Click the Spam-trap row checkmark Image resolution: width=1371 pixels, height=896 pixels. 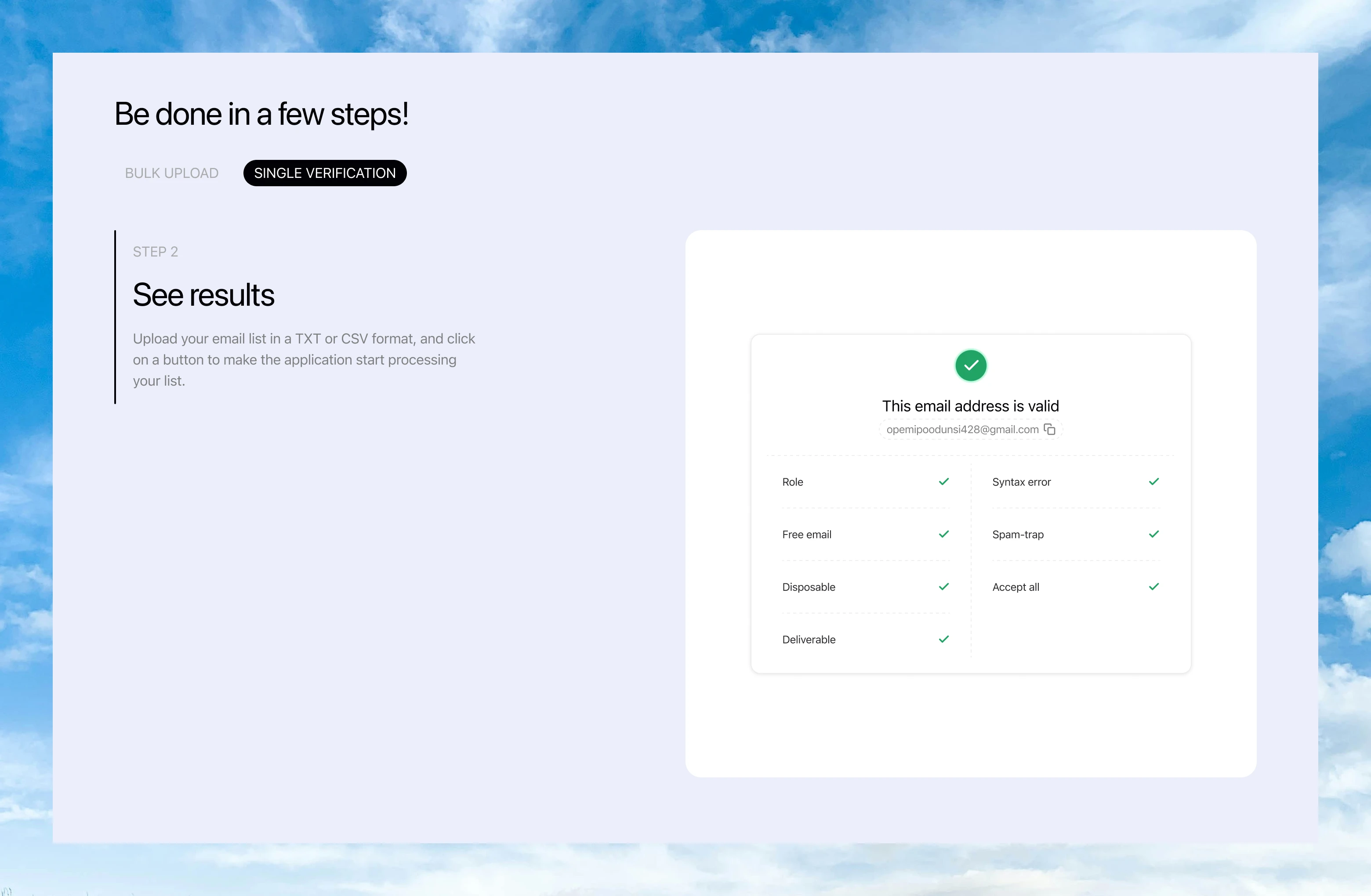point(1153,535)
